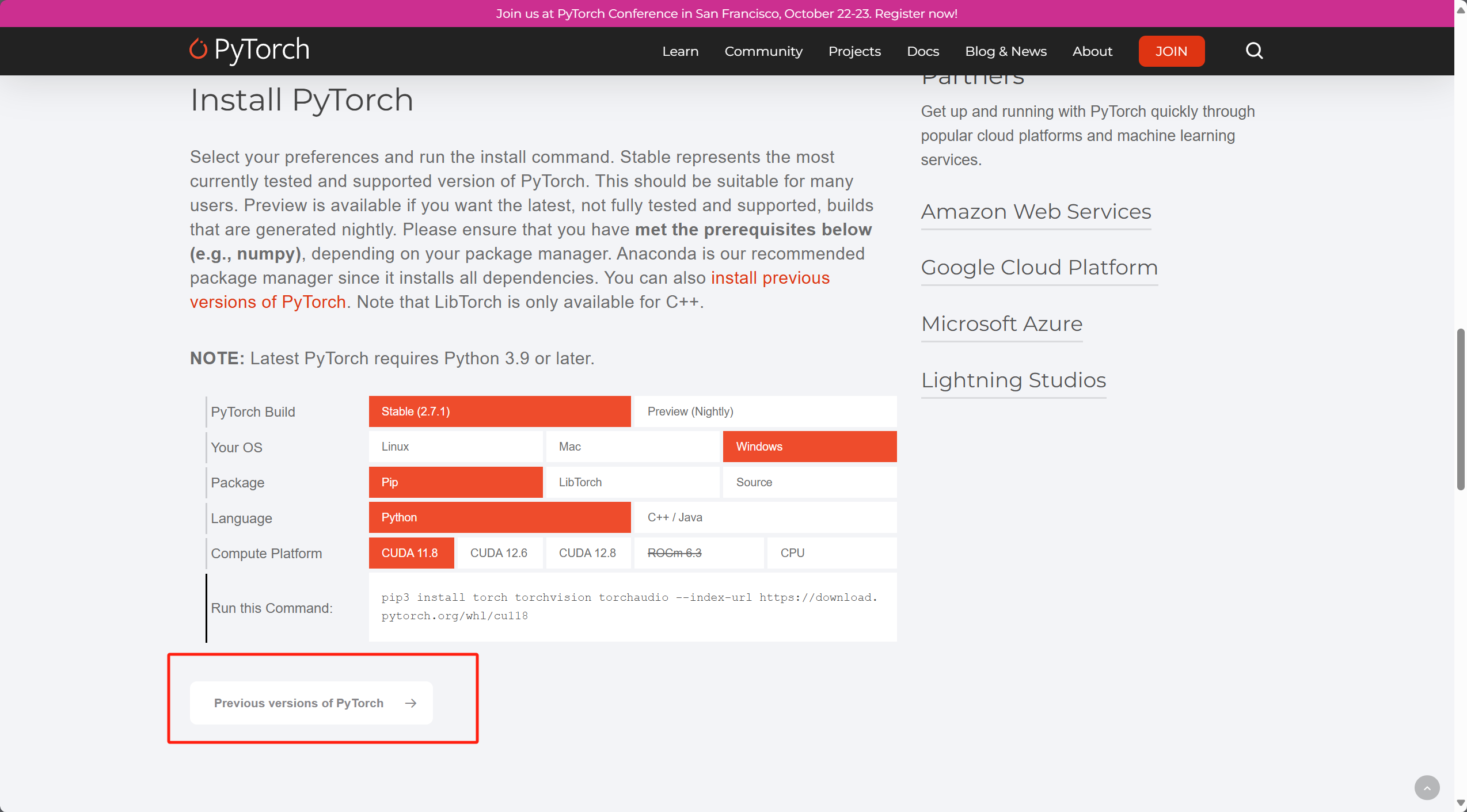Screen dimensions: 1467x812
Task: Open the search panel via magnifier icon
Action: pyautogui.click(x=1254, y=51)
